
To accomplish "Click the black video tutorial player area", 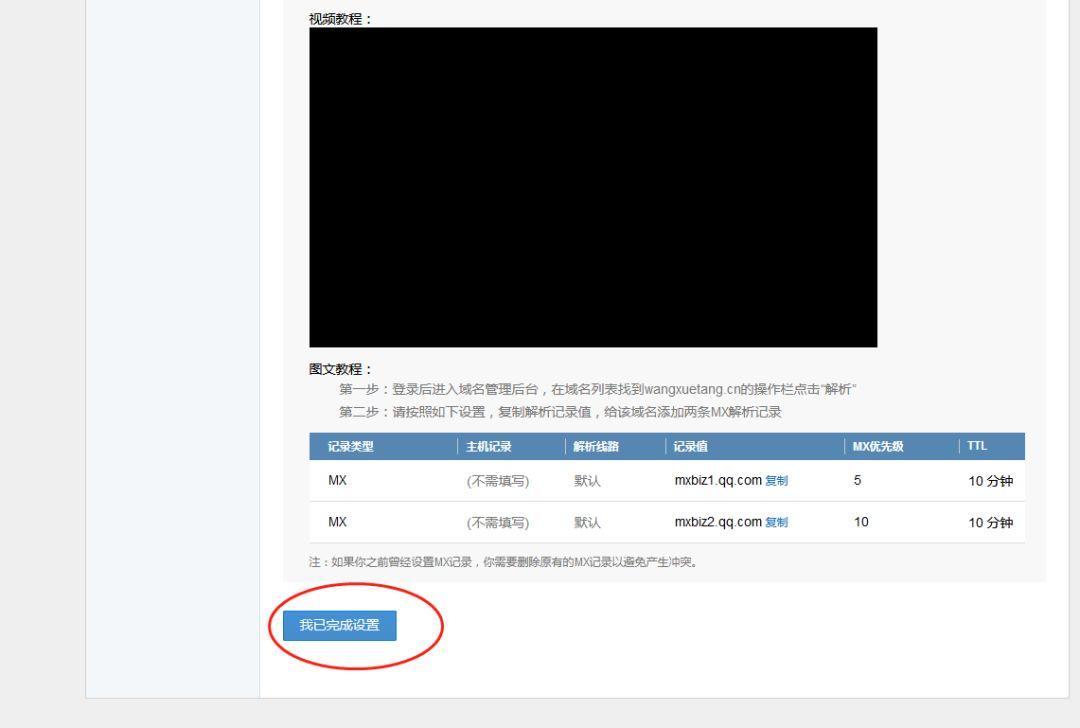I will [x=592, y=186].
